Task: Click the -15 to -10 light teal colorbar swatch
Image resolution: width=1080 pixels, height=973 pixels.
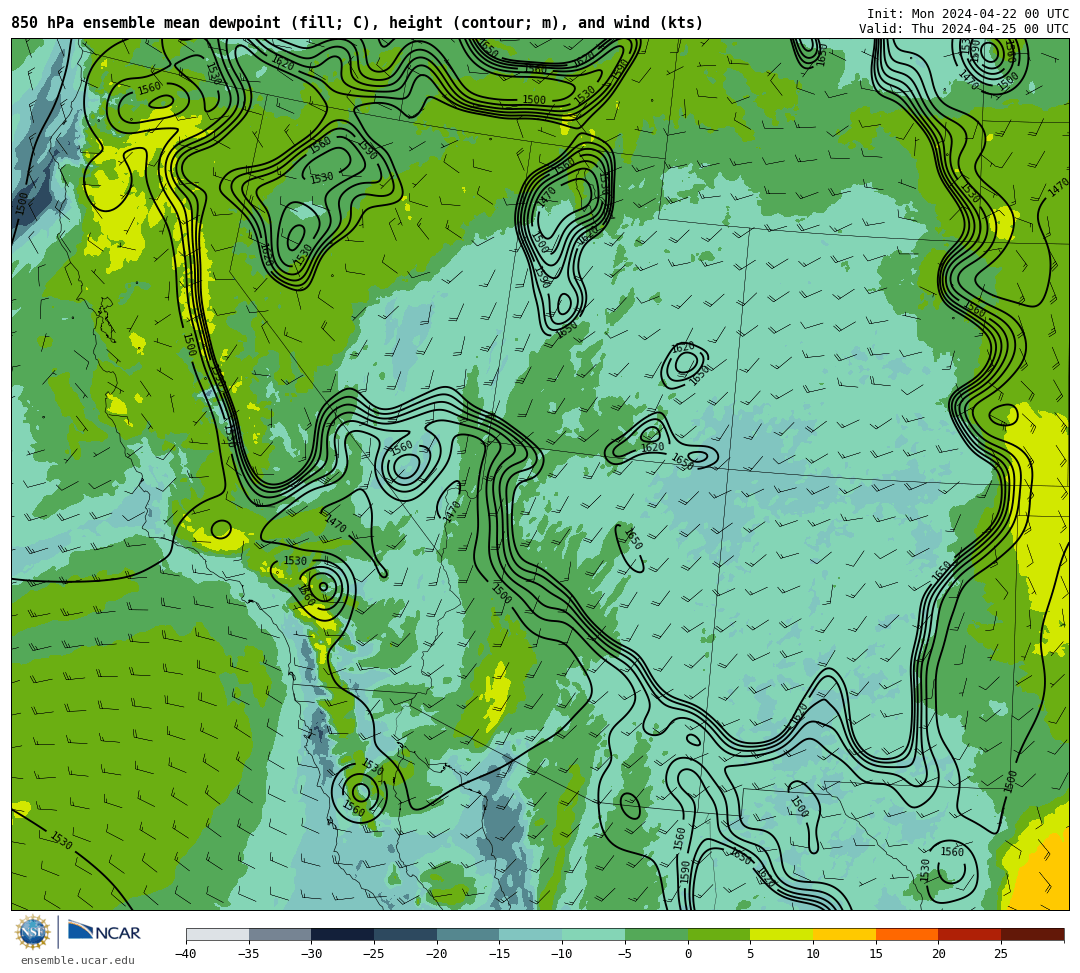Action: click(531, 934)
